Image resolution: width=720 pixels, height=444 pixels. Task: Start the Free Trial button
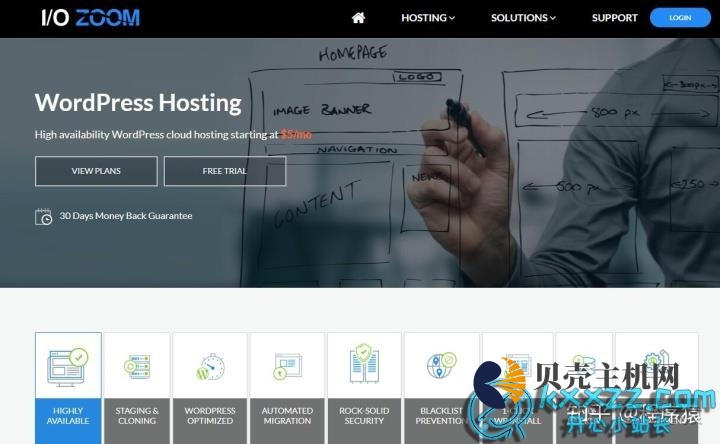click(x=225, y=171)
